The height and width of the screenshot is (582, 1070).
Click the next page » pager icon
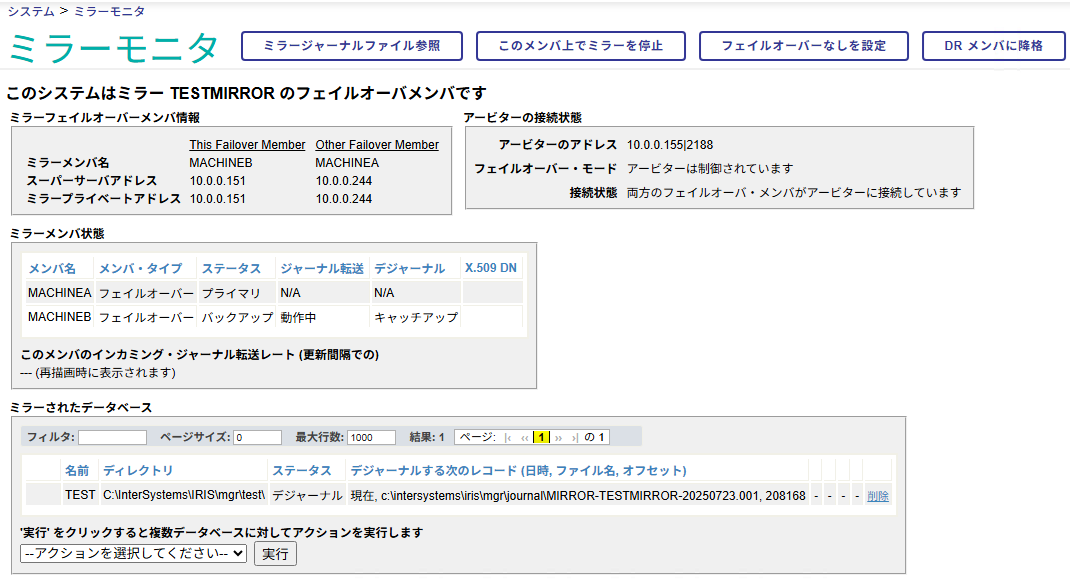pyautogui.click(x=558, y=437)
